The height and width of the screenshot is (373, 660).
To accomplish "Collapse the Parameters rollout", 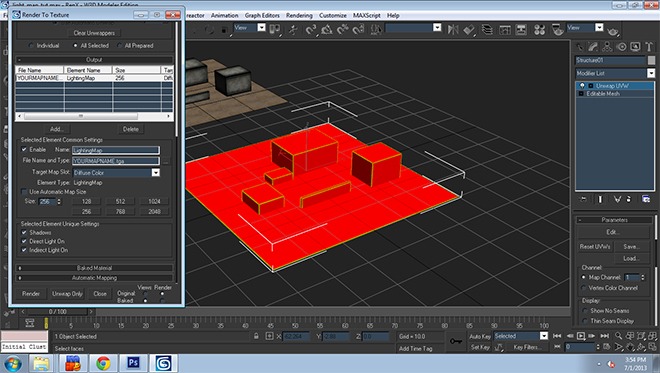I will tap(614, 220).
